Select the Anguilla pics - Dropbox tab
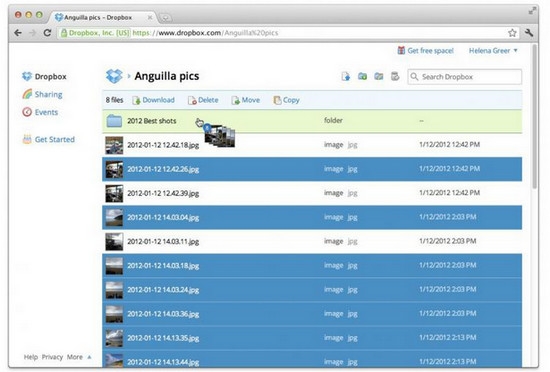This screenshot has width=550, height=372. (x=102, y=17)
